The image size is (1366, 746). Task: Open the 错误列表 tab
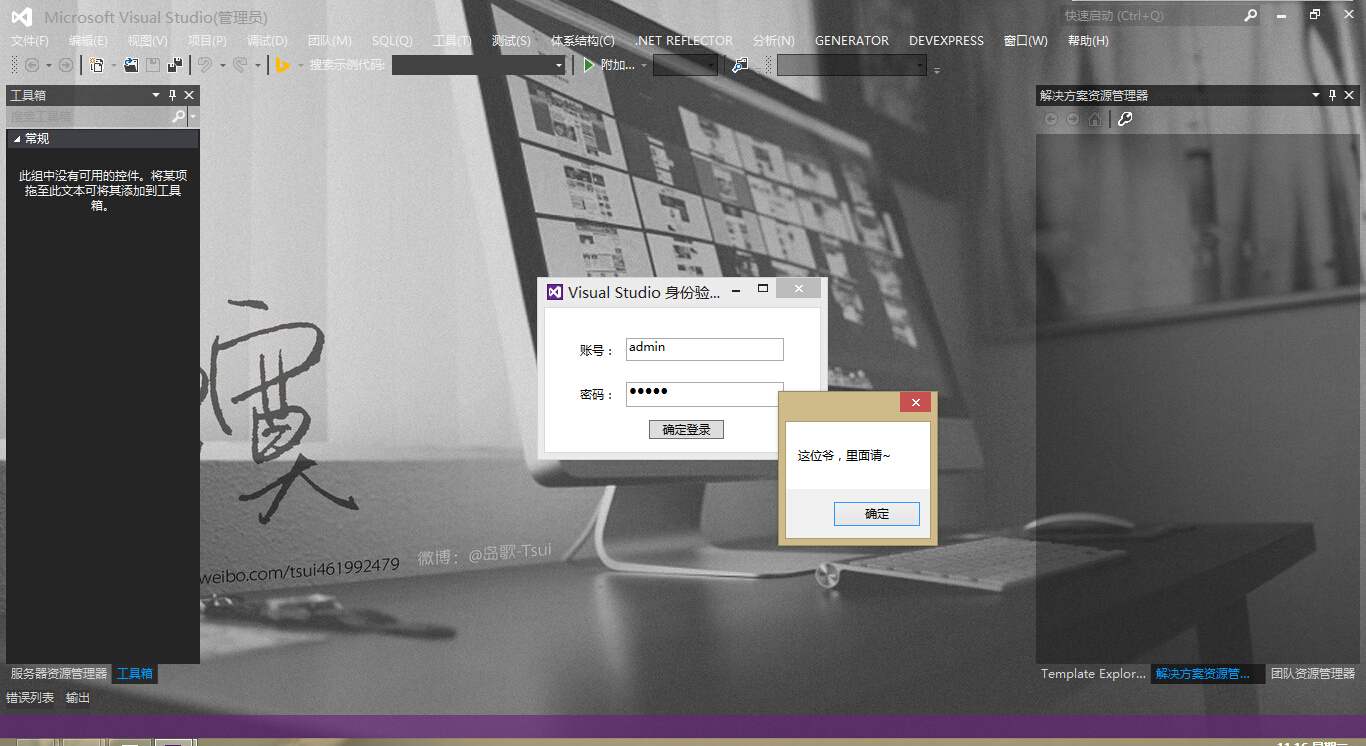[30, 698]
